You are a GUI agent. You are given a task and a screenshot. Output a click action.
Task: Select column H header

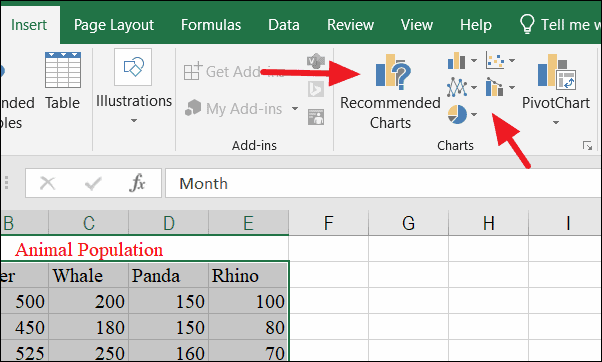click(488, 223)
